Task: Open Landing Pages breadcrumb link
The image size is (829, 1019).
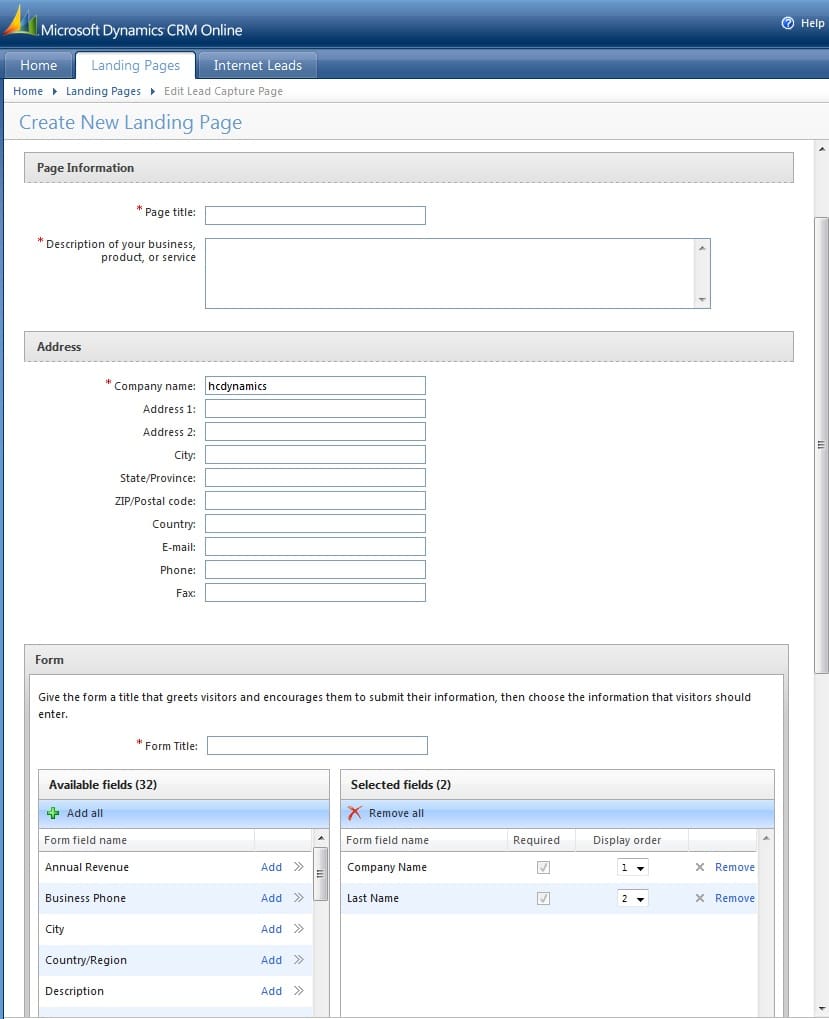Action: [x=103, y=91]
